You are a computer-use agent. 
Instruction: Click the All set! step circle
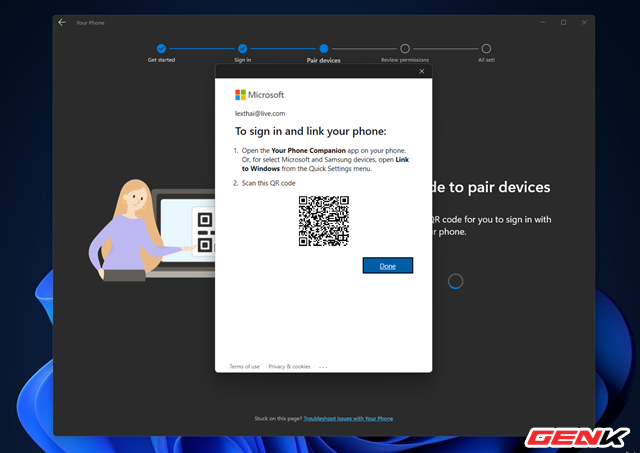tap(486, 49)
